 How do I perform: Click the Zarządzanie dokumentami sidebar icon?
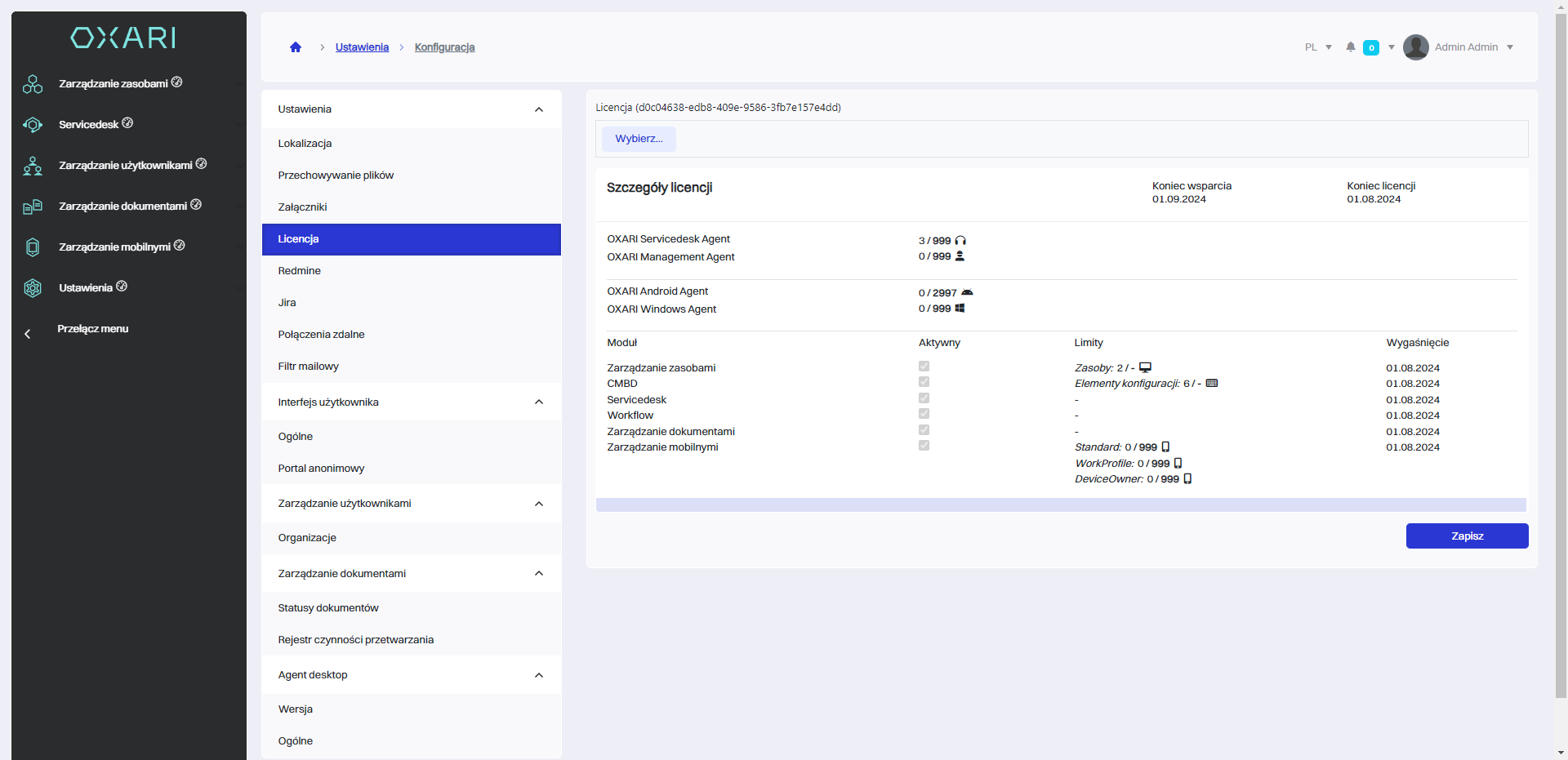click(x=33, y=207)
